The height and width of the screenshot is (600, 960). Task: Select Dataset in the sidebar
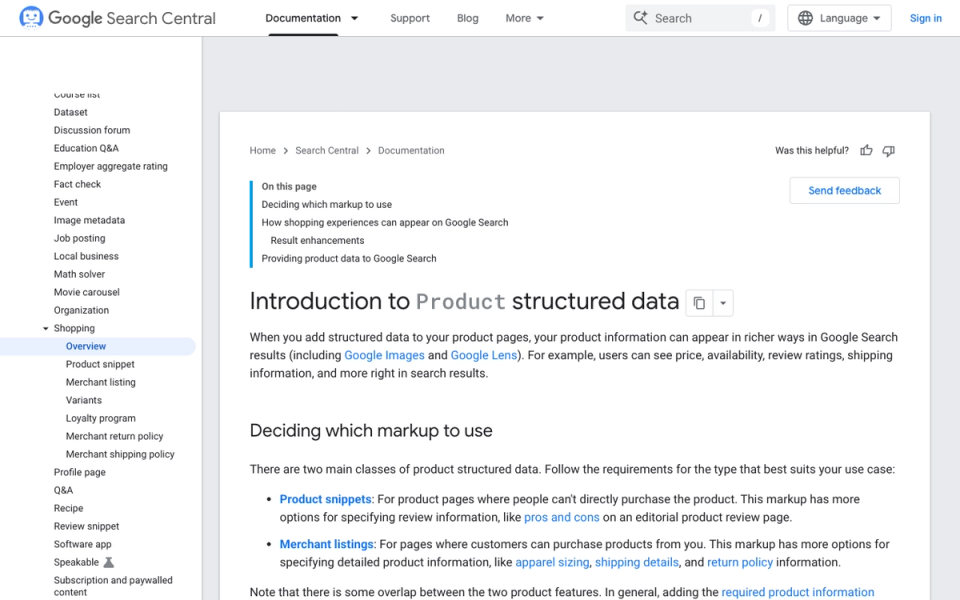click(70, 112)
